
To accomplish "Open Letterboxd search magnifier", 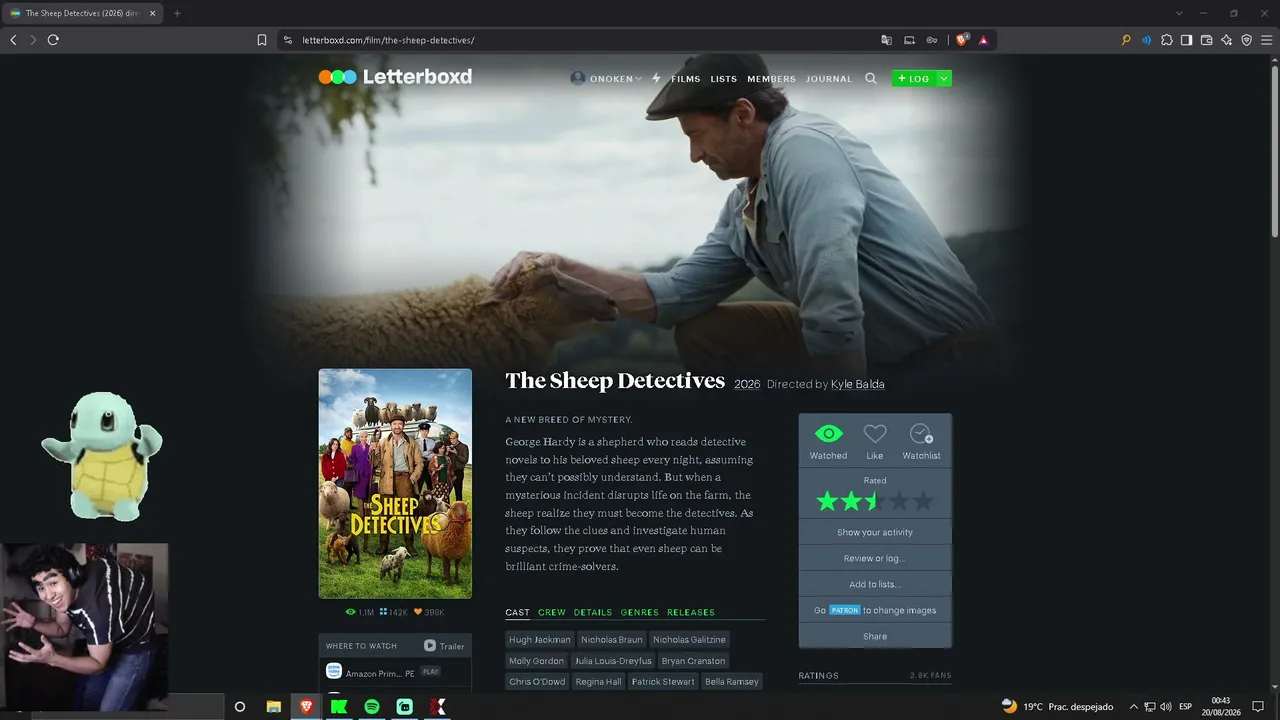I will pyautogui.click(x=871, y=78).
